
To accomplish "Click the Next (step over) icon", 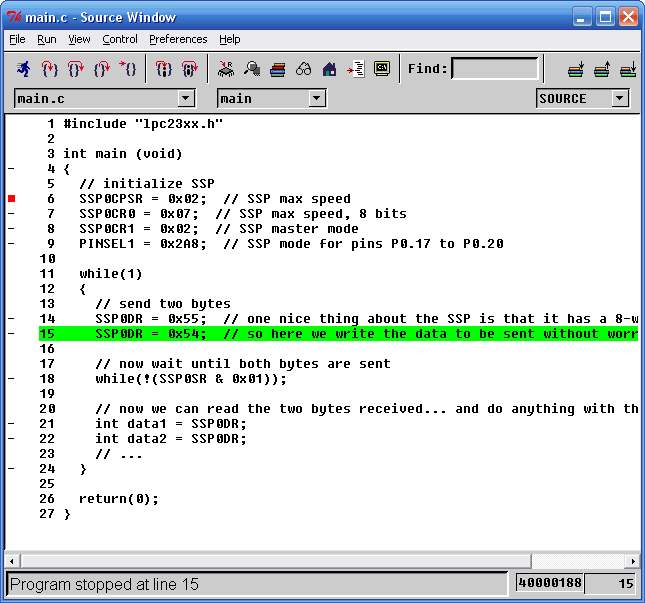I will pyautogui.click(x=76, y=69).
